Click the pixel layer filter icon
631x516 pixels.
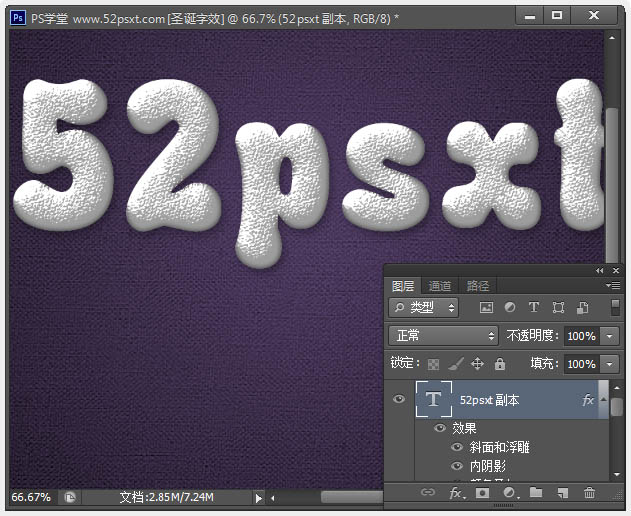(x=486, y=308)
